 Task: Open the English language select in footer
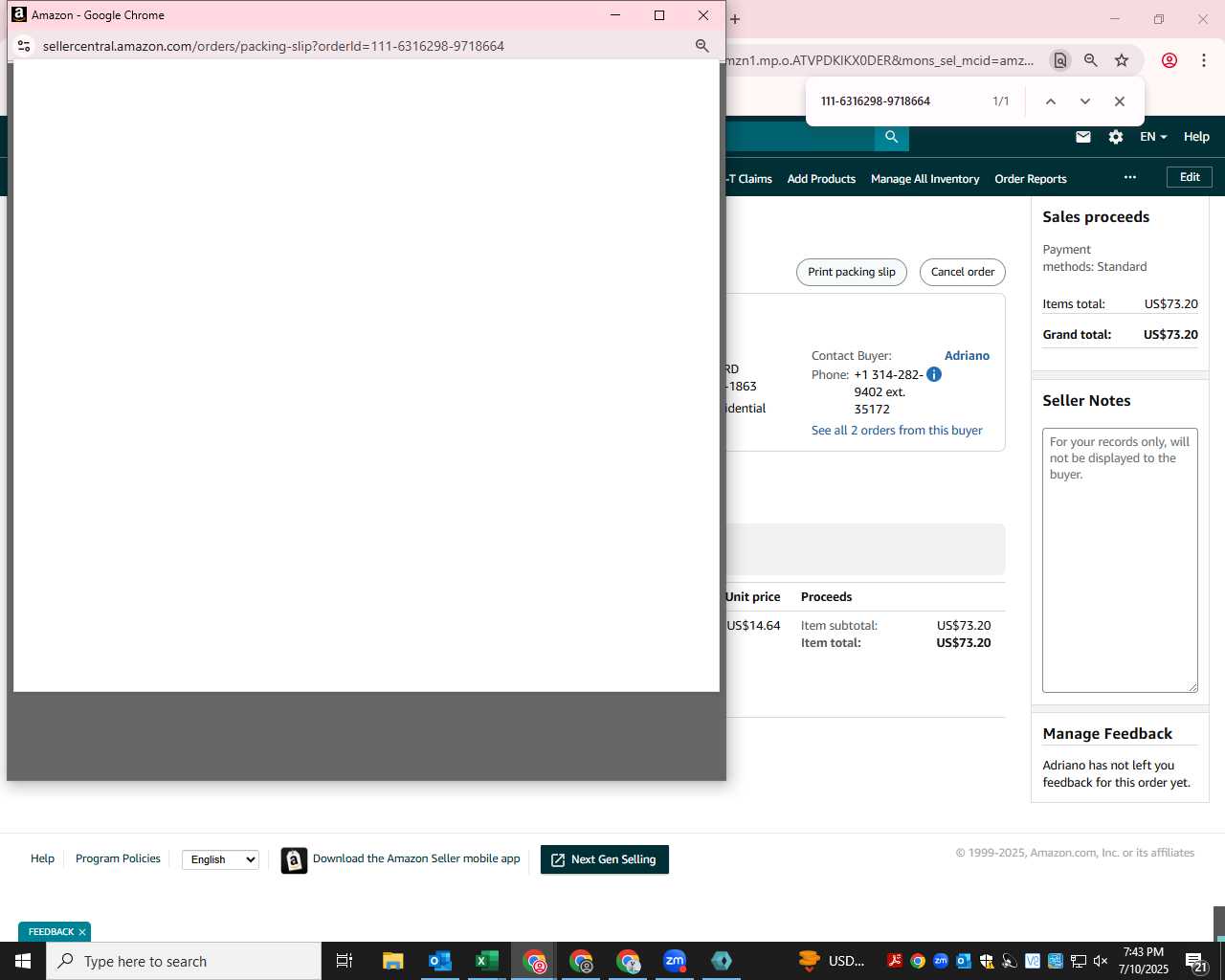221,859
